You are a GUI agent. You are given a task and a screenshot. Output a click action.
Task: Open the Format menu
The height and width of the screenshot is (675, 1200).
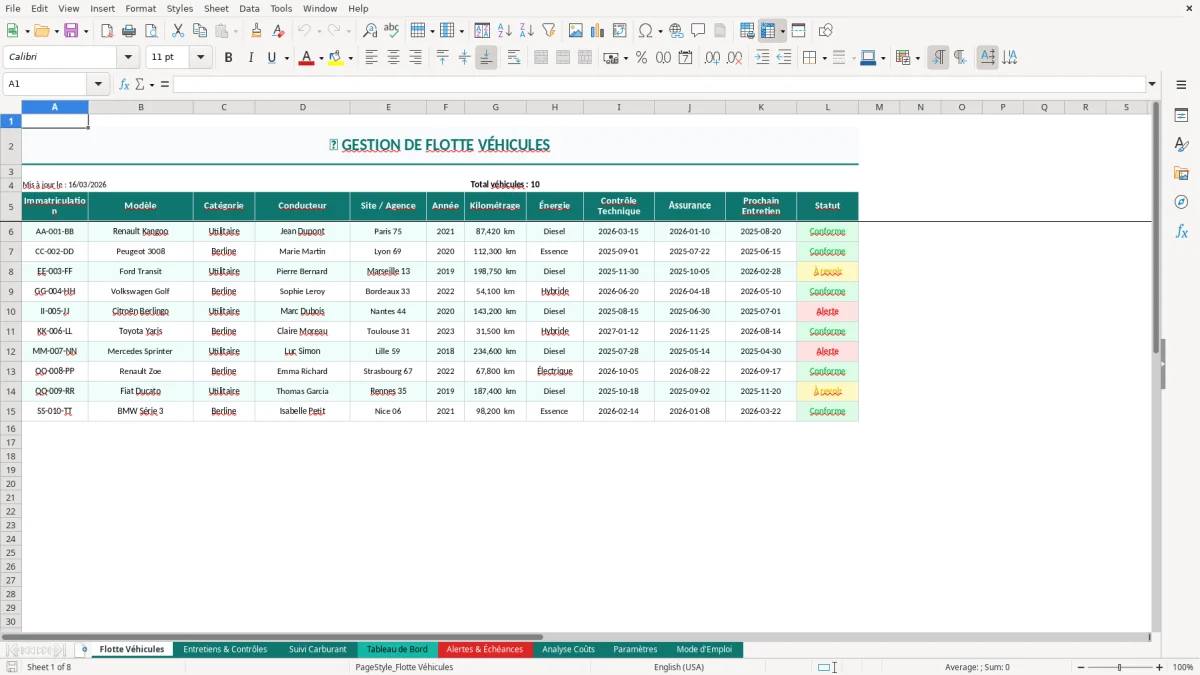coord(140,8)
